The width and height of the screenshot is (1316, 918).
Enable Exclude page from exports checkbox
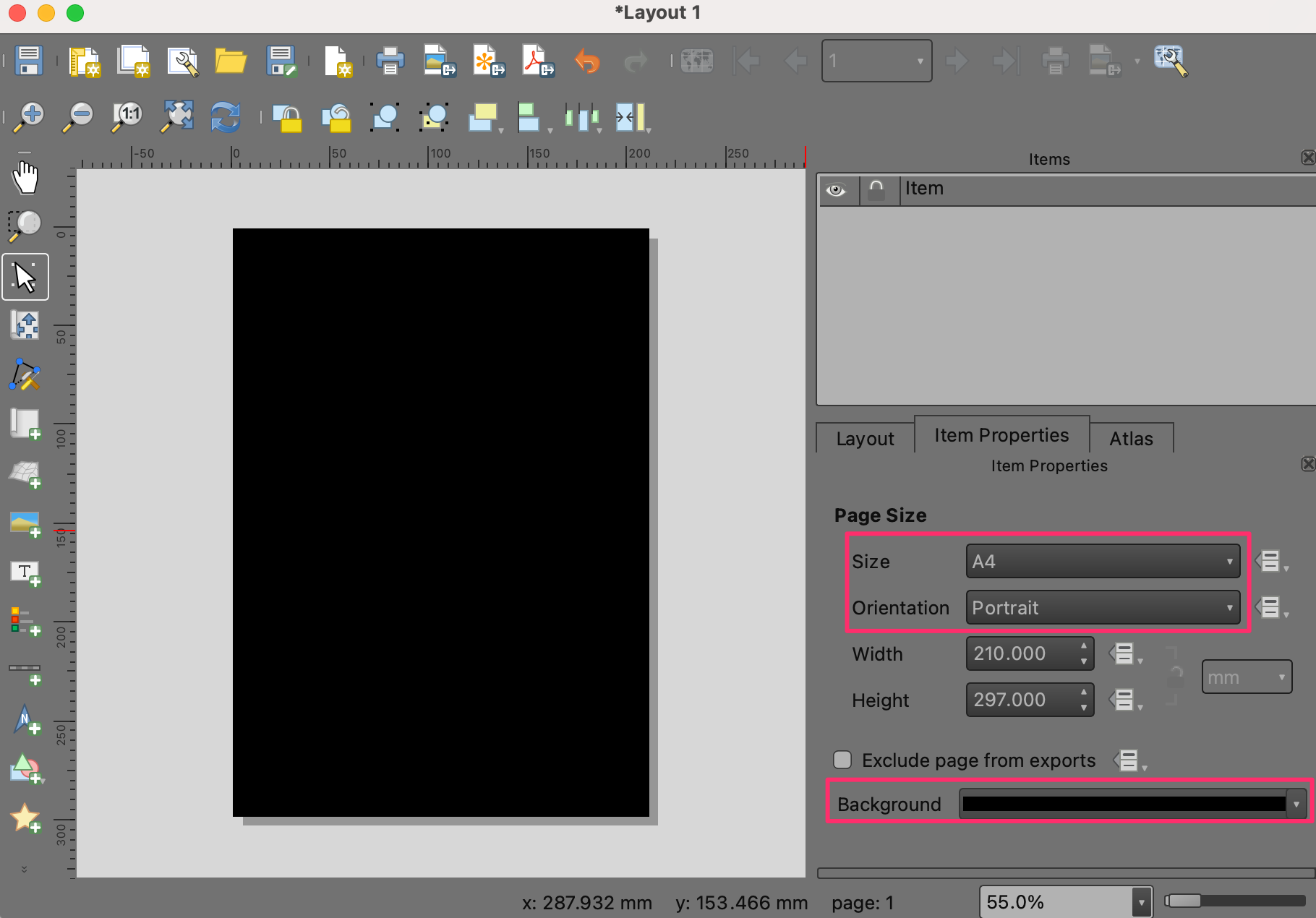tap(842, 760)
